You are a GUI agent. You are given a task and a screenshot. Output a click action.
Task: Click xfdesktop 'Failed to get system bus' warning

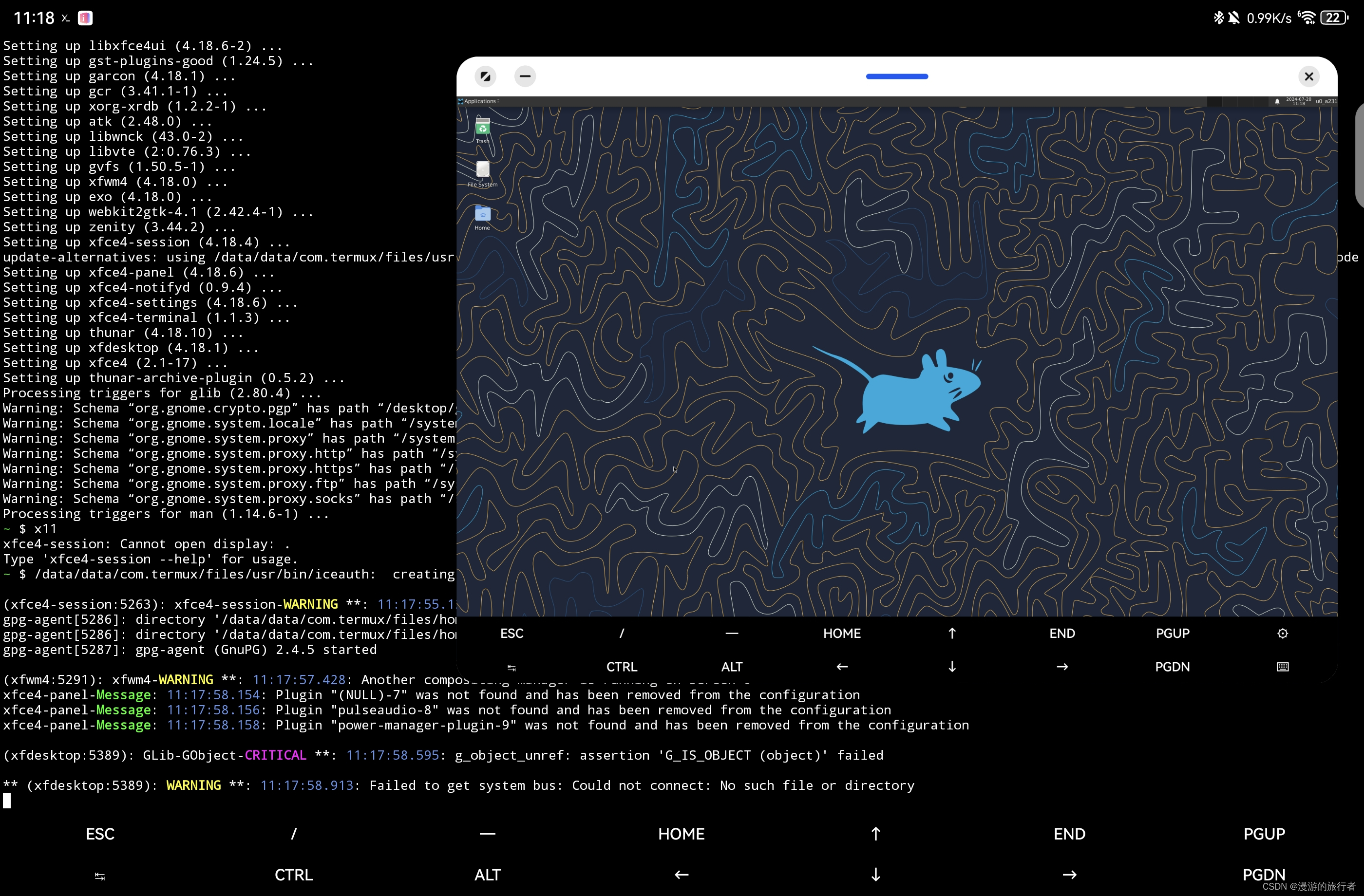[x=458, y=785]
